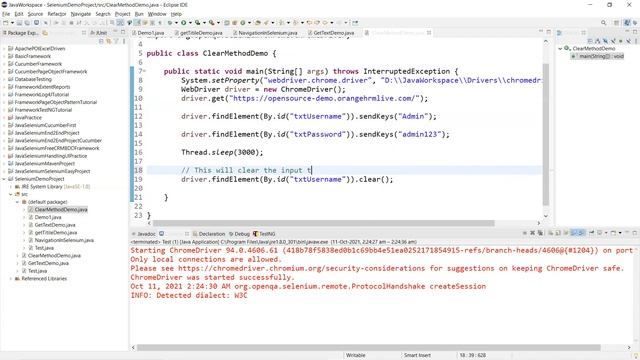The height and width of the screenshot is (360, 640).
Task: Click the Link with Editor icon in Package Explorer
Action: [x=109, y=41]
